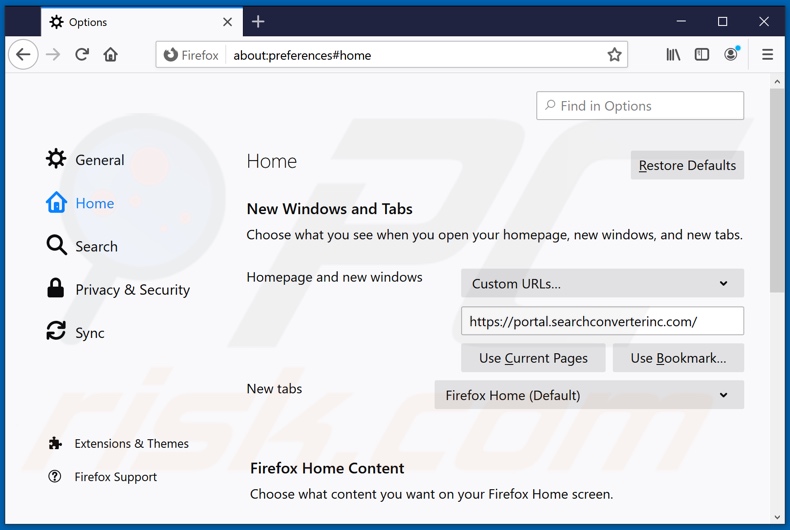This screenshot has height=530, width=790.
Task: Go to the browser home page
Action: (111, 55)
